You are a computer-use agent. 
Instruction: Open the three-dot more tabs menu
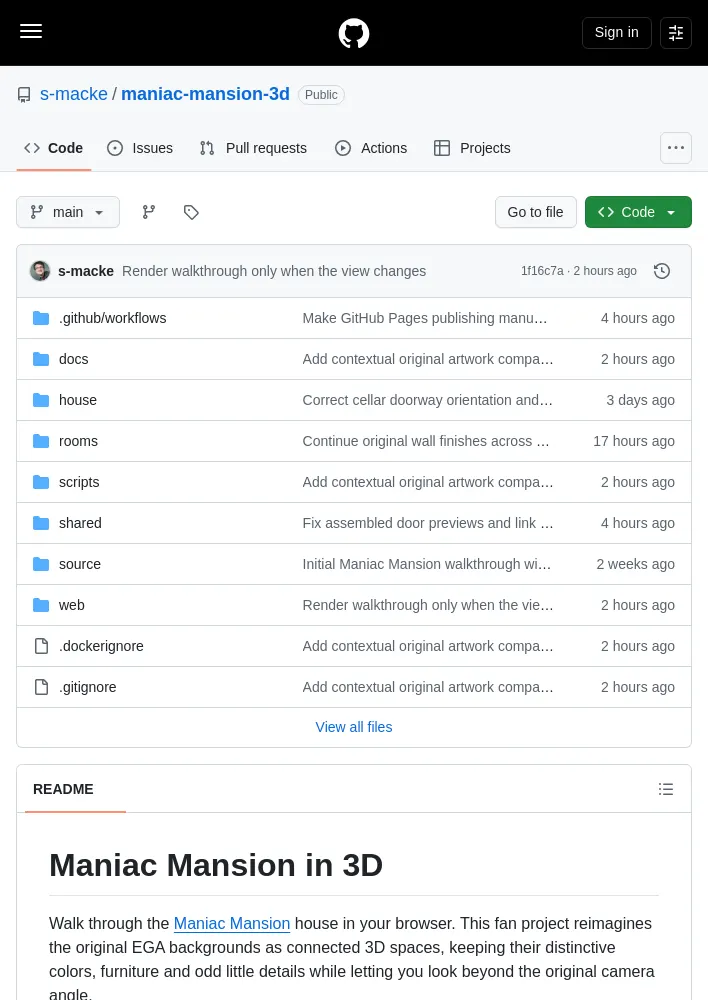coord(675,148)
